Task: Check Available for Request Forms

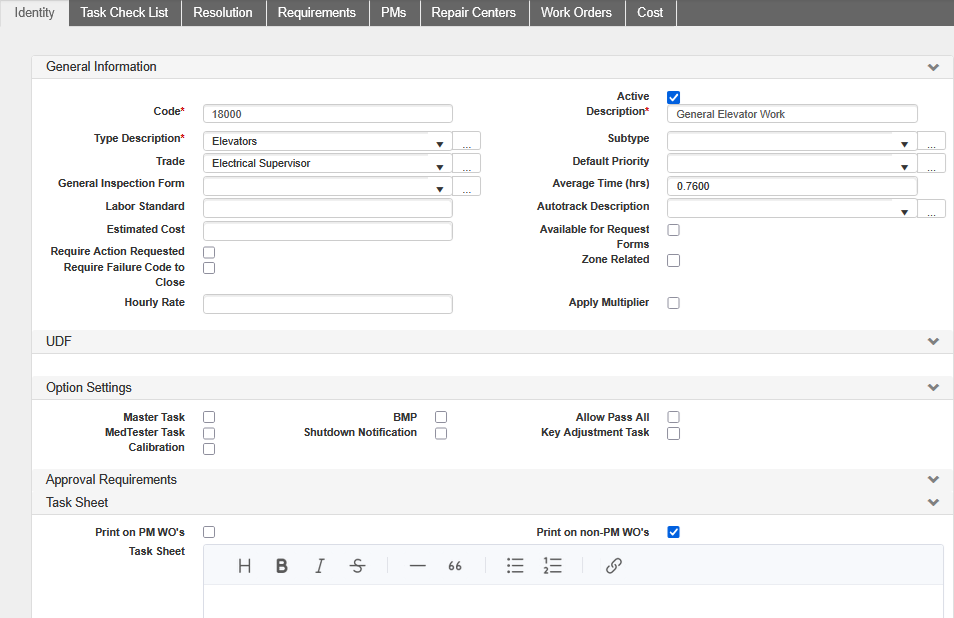Action: click(674, 230)
